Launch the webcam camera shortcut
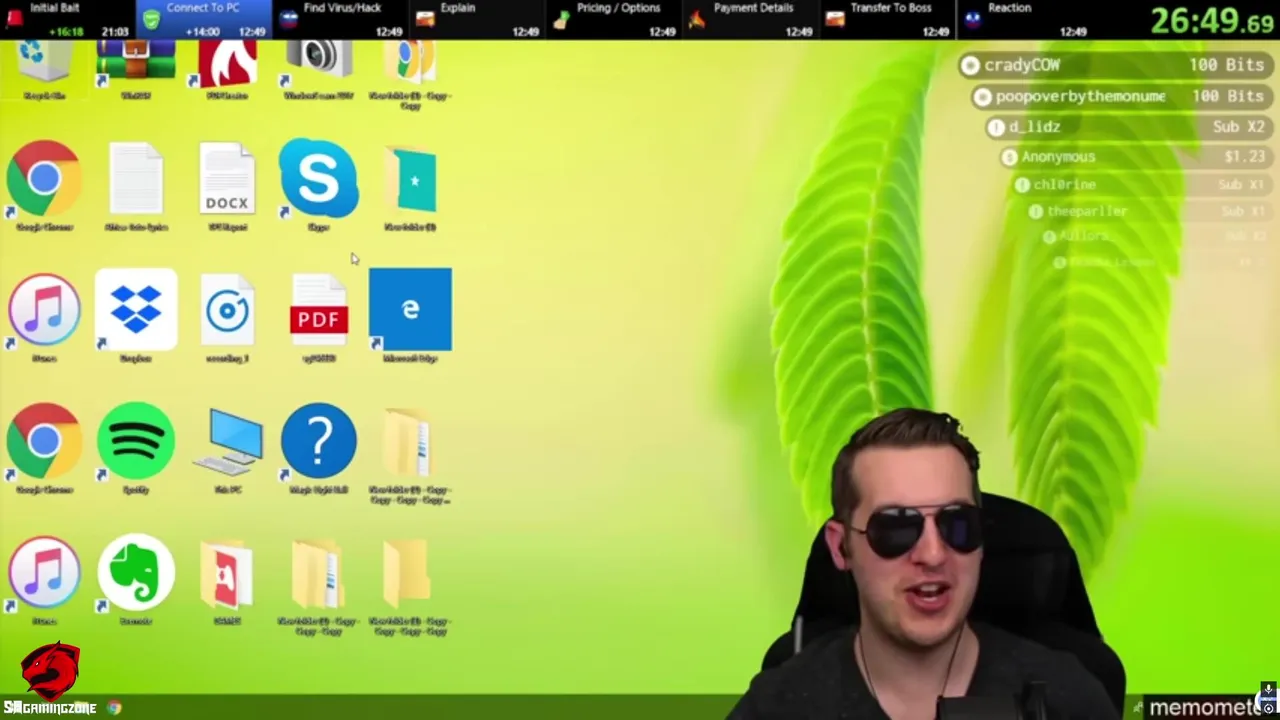 point(319,66)
